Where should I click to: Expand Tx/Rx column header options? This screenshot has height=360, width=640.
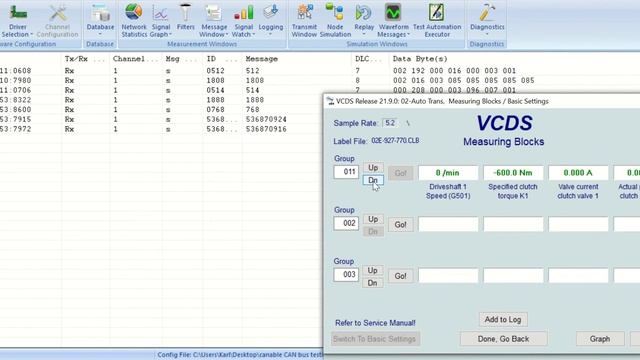coord(99,59)
